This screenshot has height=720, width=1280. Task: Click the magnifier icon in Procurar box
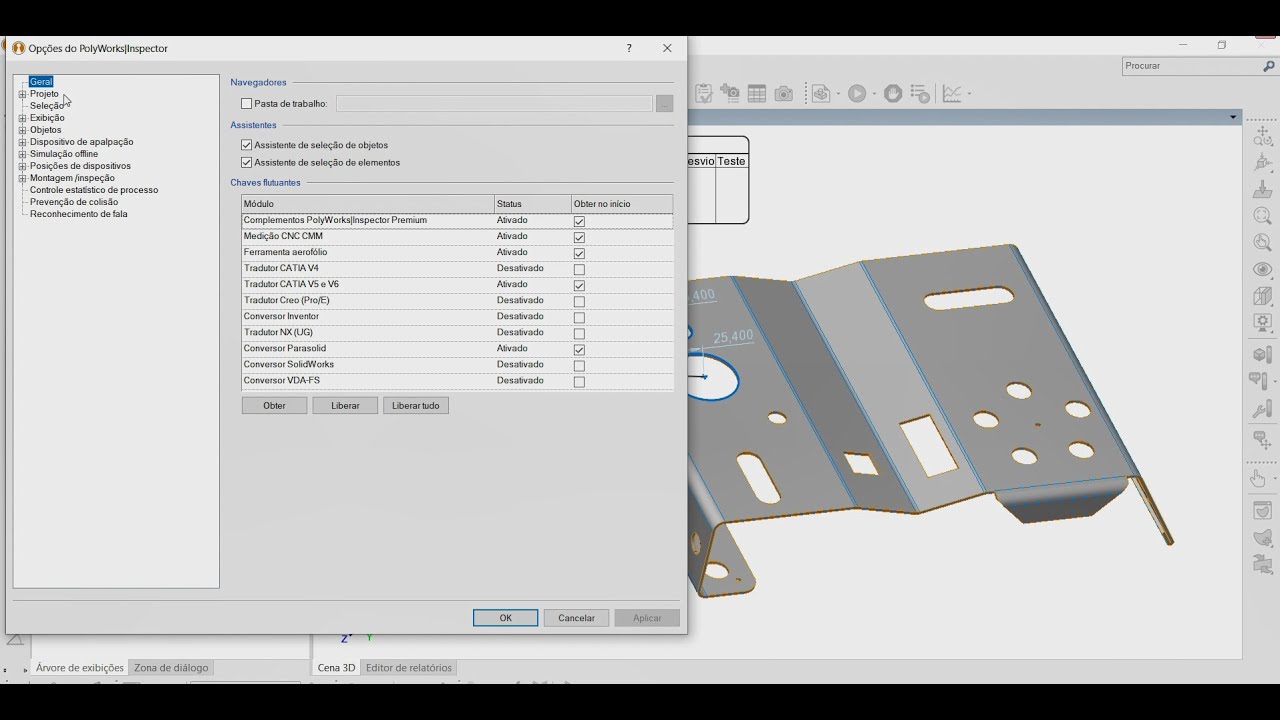click(x=1269, y=66)
